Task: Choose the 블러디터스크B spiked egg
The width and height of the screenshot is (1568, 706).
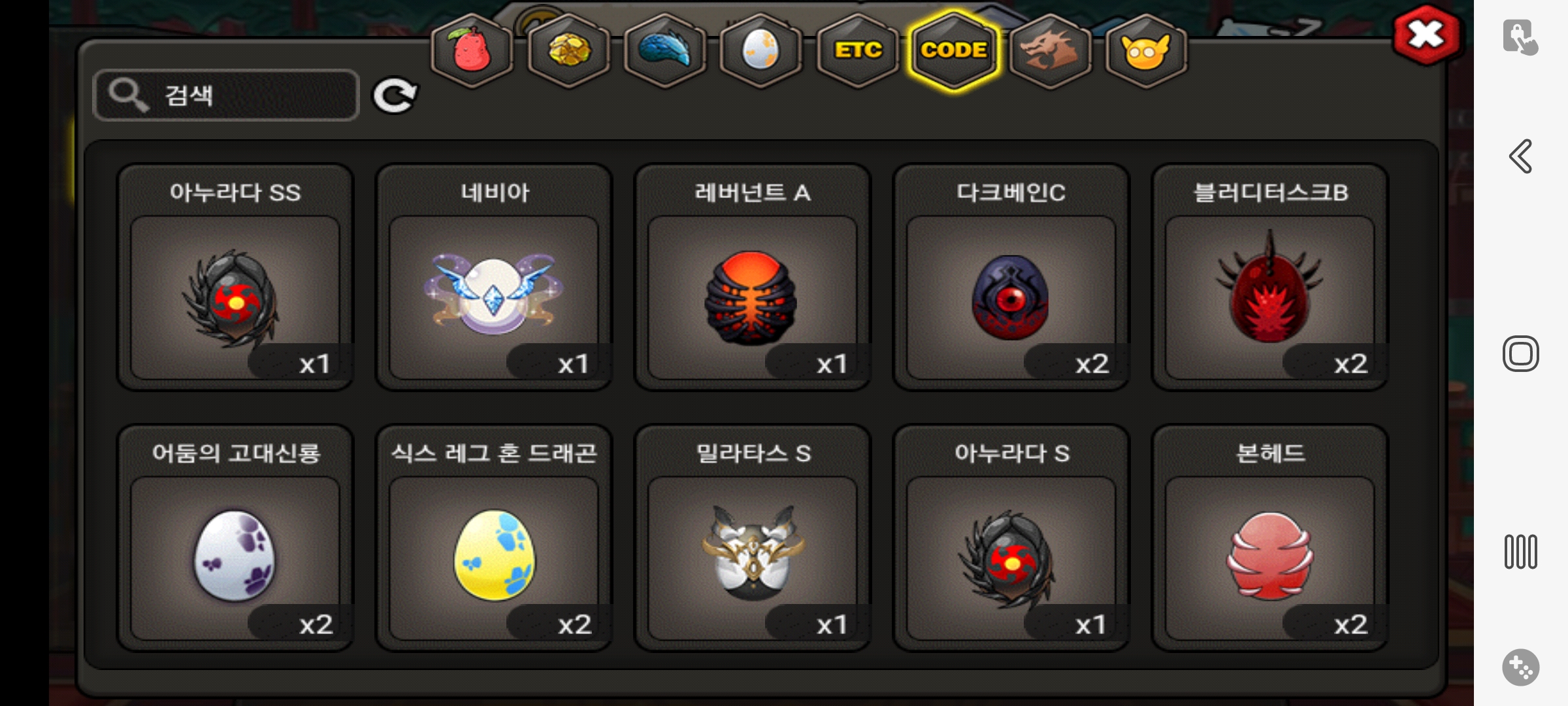Action: click(1270, 277)
